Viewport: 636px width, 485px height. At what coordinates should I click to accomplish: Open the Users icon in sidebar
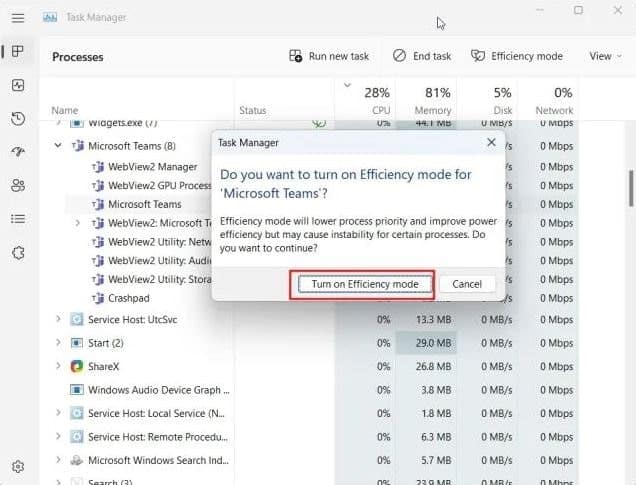coord(18,185)
